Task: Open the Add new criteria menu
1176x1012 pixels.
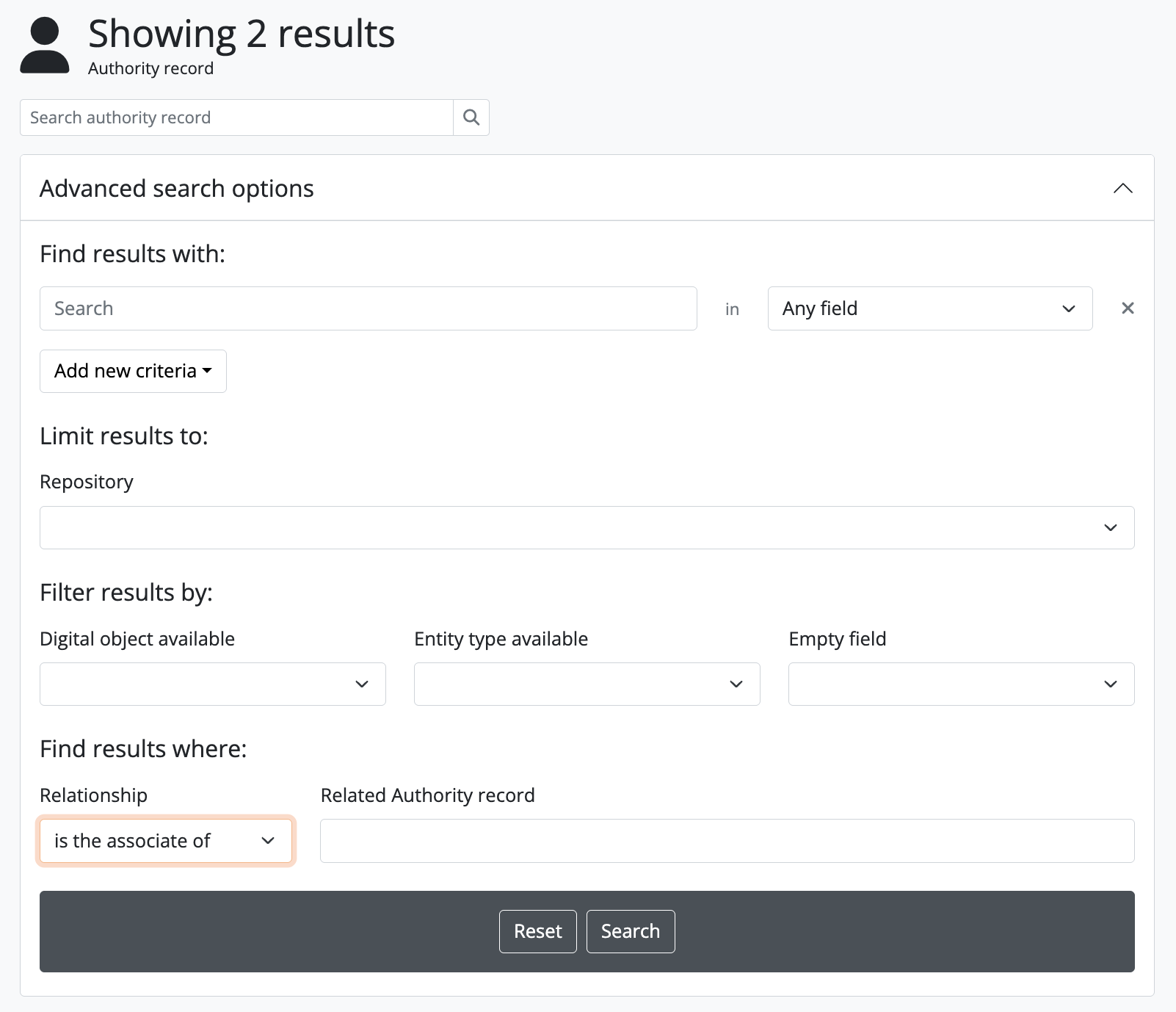Action: click(x=133, y=371)
